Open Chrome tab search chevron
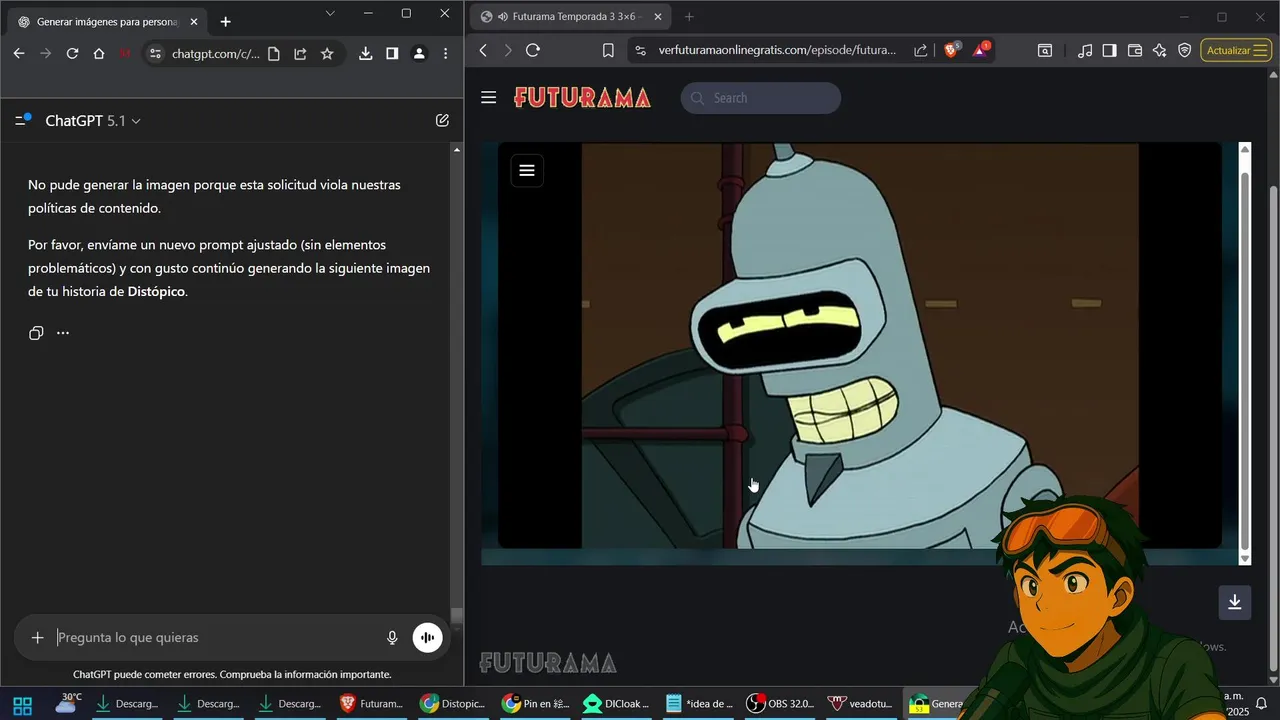The height and width of the screenshot is (720, 1280). point(330,13)
